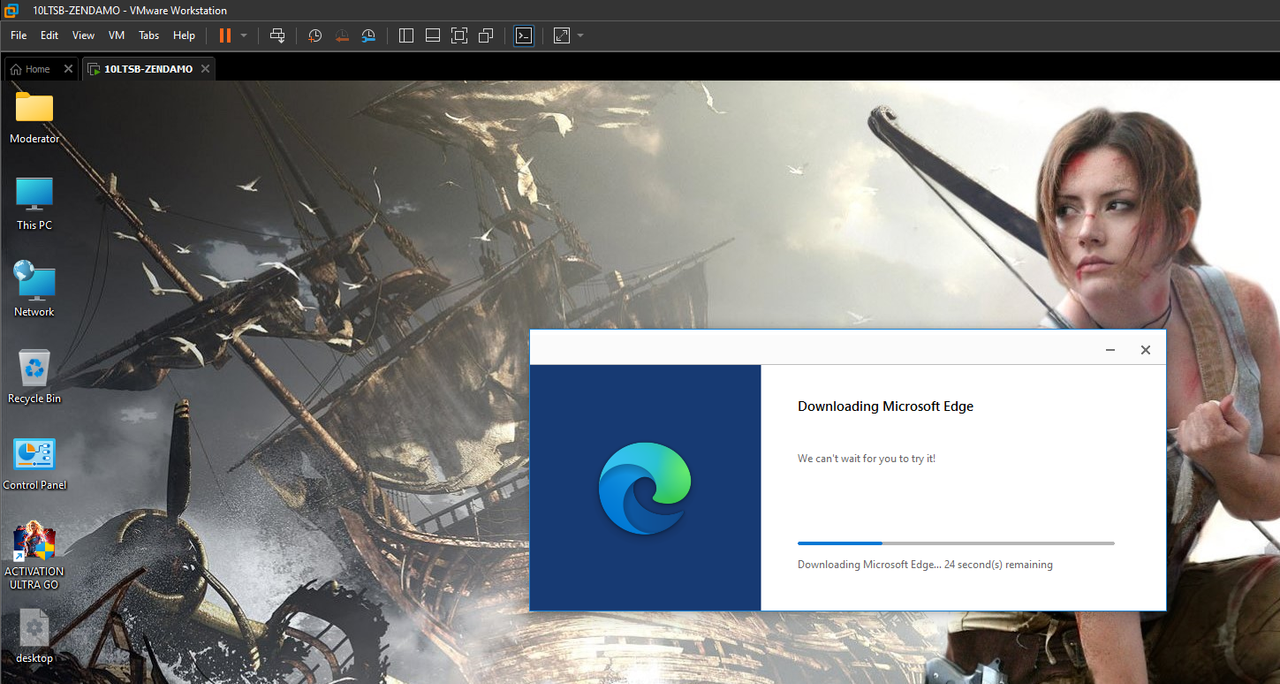Select the Control Panel desktop icon
The width and height of the screenshot is (1280, 684).
tap(34, 463)
